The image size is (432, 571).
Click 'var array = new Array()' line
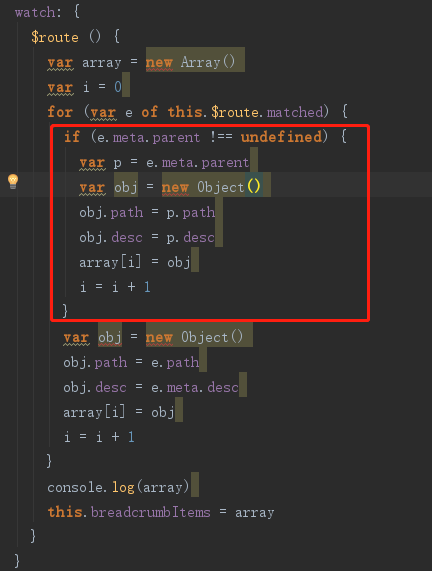point(141,62)
